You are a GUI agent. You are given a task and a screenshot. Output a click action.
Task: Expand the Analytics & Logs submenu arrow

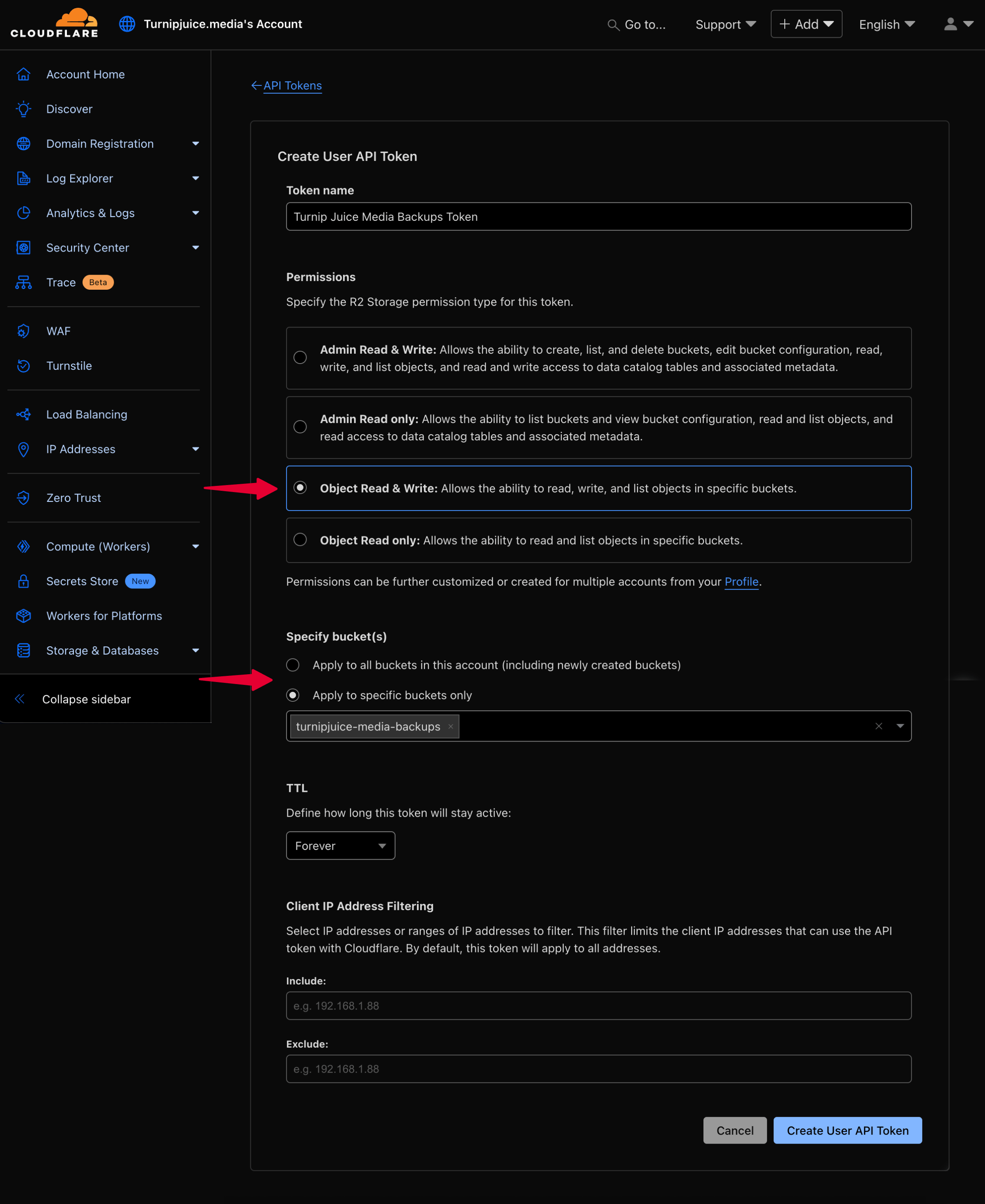coord(196,213)
